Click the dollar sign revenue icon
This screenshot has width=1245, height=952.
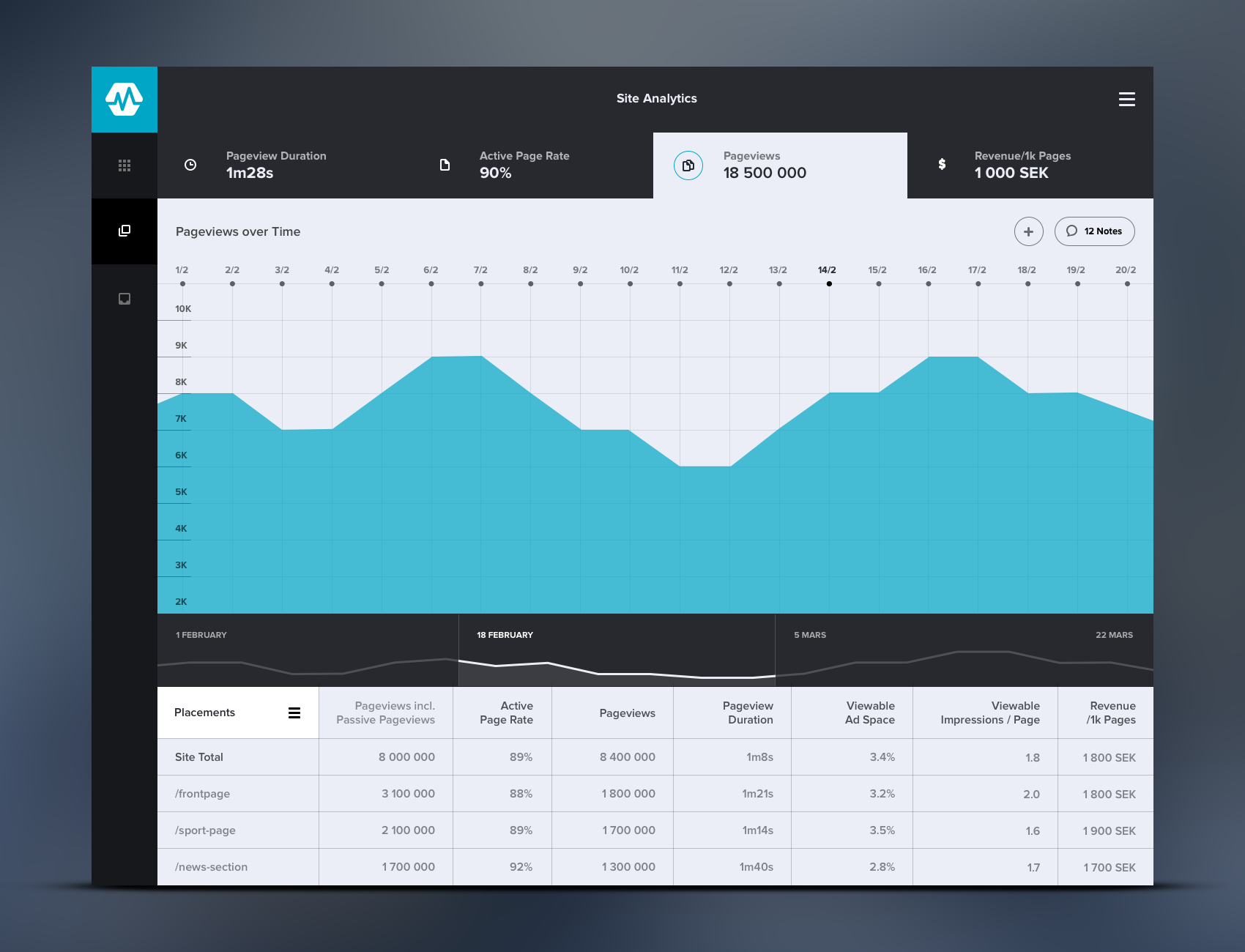(942, 165)
